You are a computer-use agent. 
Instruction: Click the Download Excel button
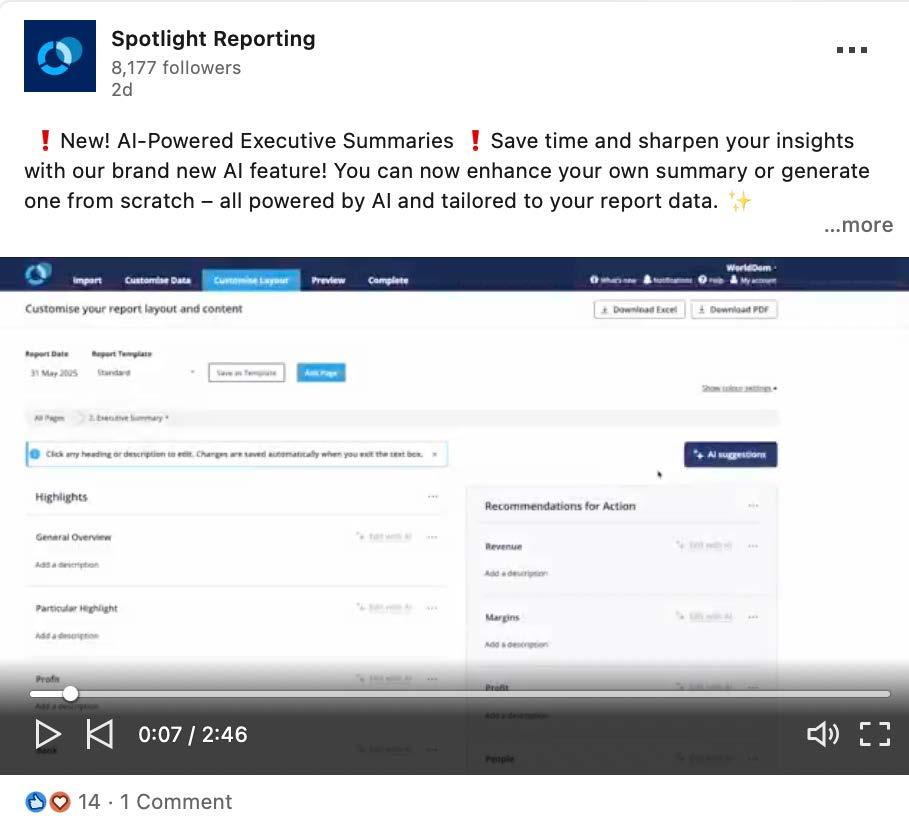click(x=639, y=310)
